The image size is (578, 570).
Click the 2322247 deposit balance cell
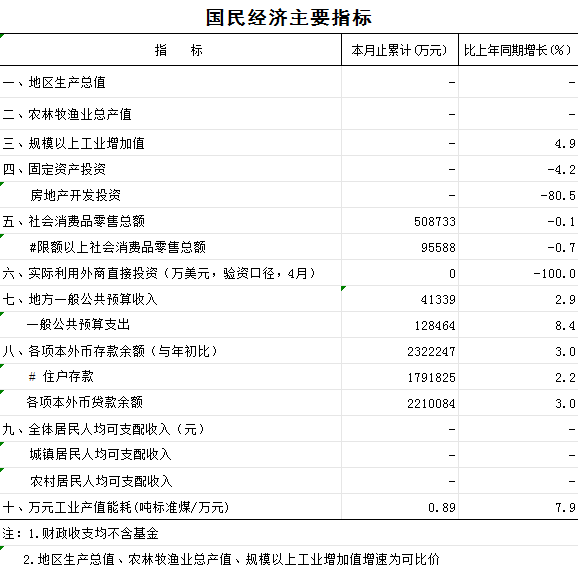coord(400,351)
